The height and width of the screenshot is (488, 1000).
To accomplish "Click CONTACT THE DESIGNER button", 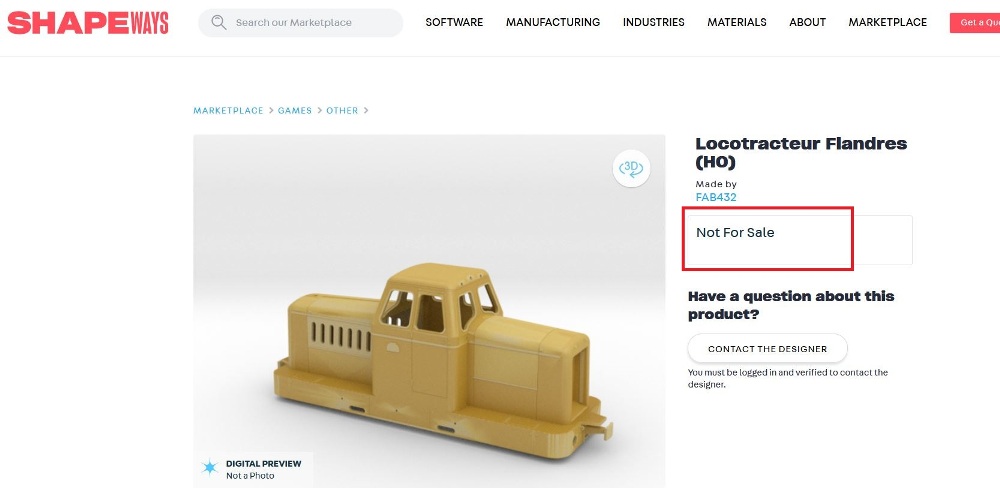I will [x=767, y=349].
